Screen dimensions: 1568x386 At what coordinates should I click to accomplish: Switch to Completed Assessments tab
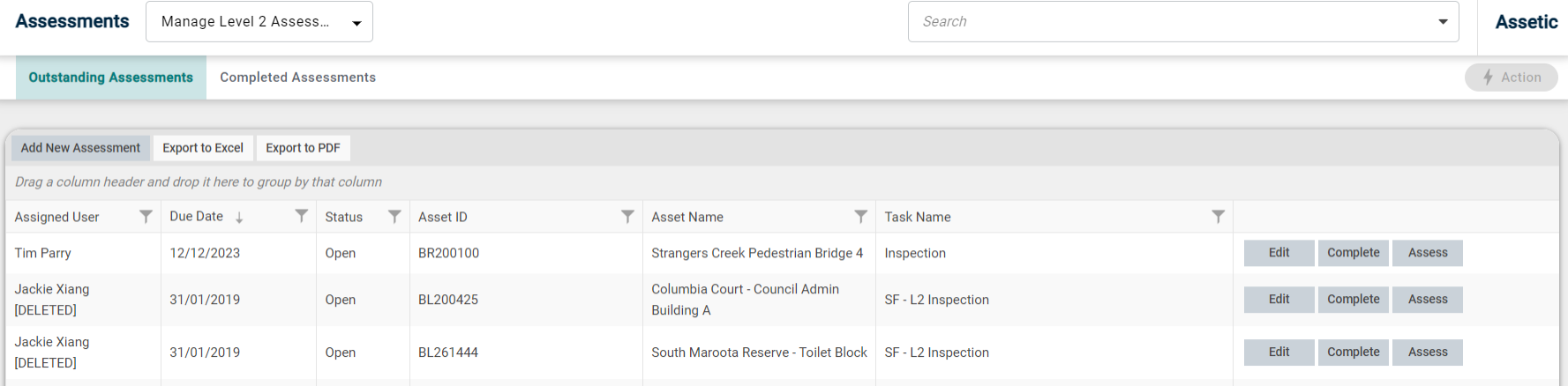tap(298, 78)
